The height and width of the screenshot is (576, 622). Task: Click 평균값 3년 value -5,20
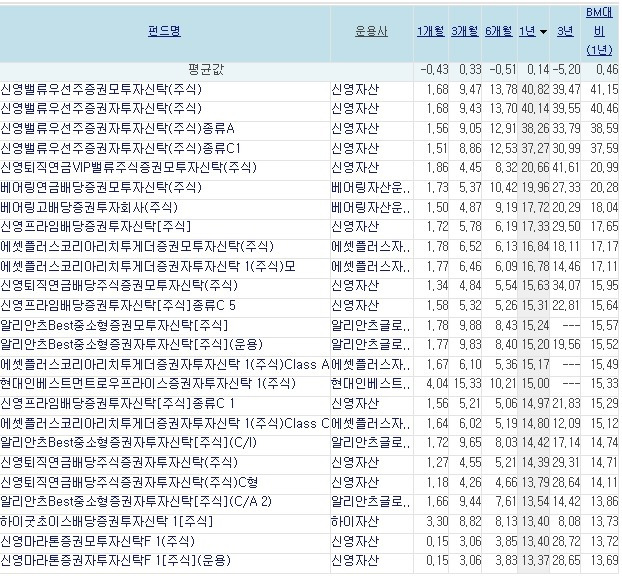(x=566, y=70)
